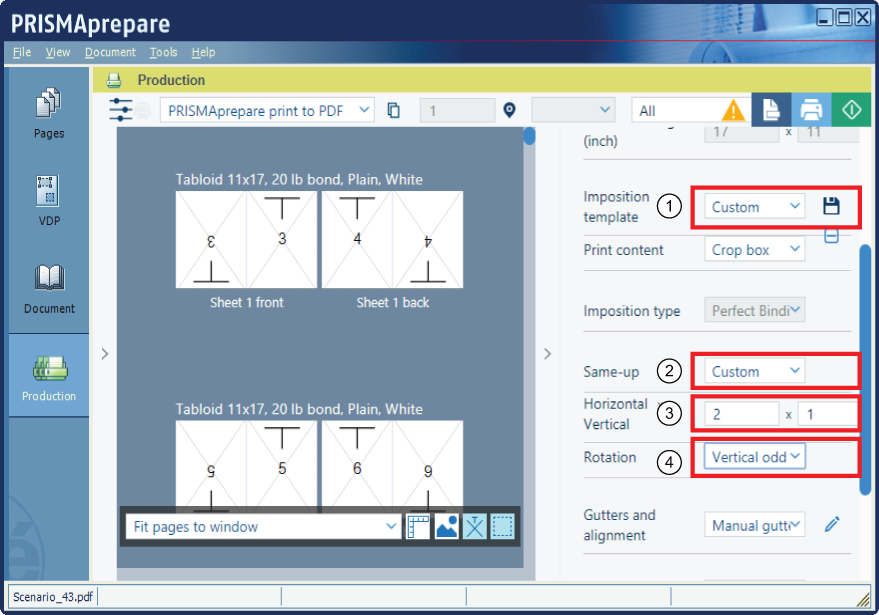Click the Print content label
Viewport: 879px width, 615px height.
623,250
